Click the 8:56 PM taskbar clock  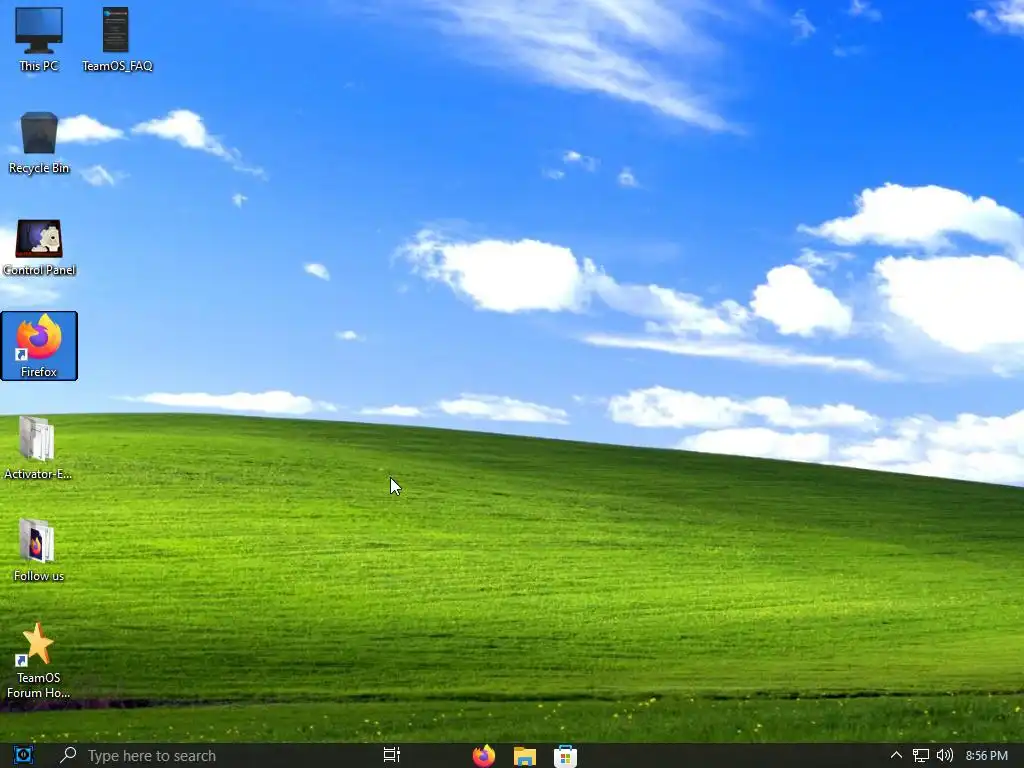(x=986, y=756)
